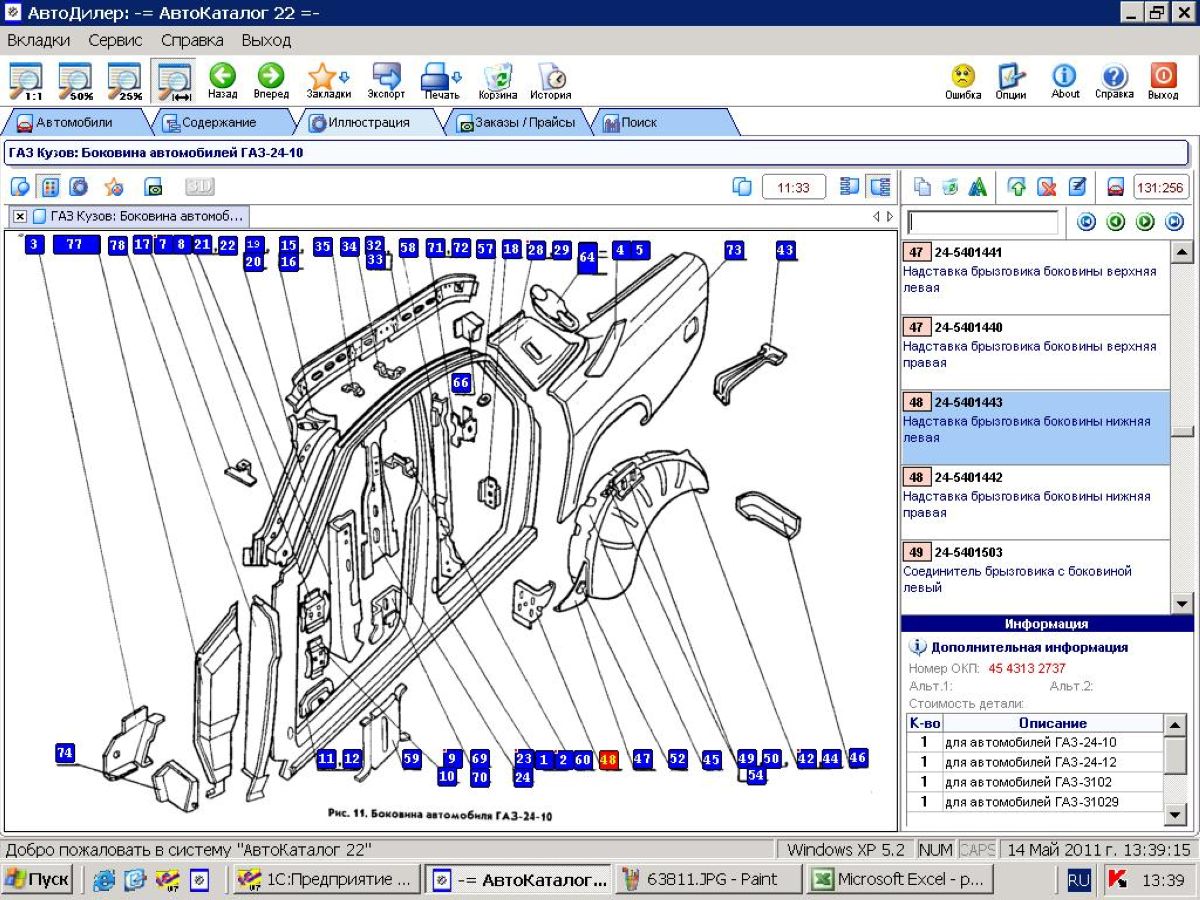Jump to last record navigation button
This screenshot has height=900, width=1200.
[1175, 222]
